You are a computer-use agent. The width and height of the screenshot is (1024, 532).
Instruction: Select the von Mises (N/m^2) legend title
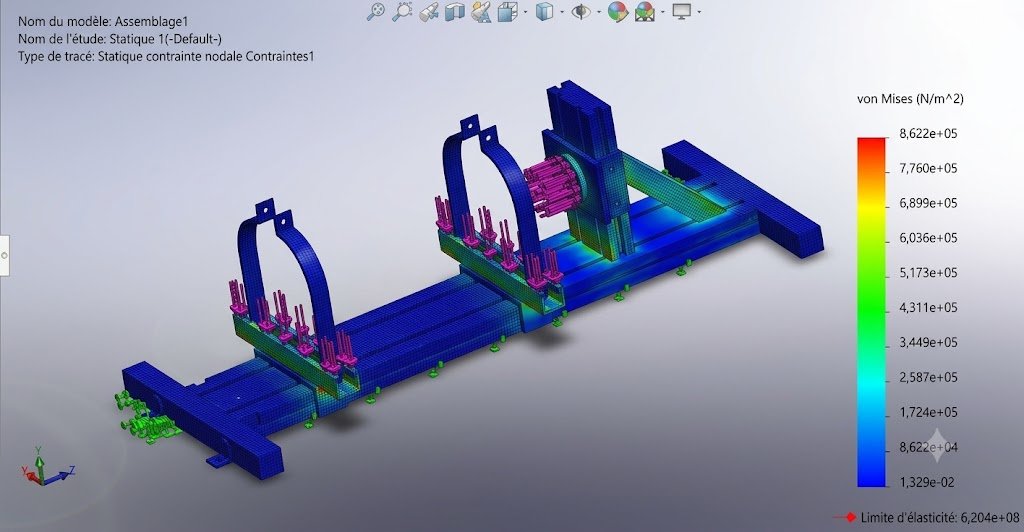(x=910, y=99)
